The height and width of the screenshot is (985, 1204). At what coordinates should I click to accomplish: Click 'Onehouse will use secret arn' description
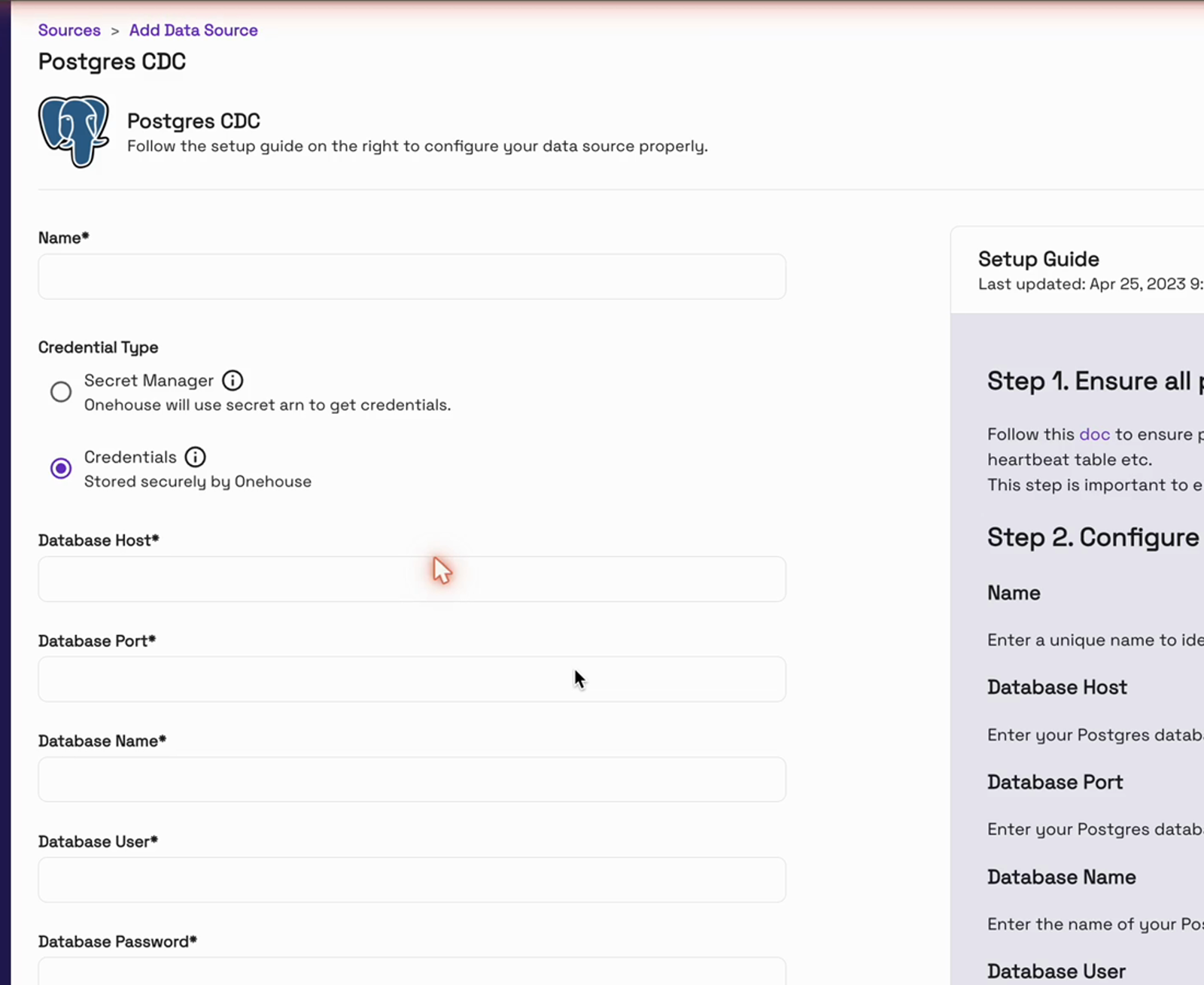click(x=267, y=405)
